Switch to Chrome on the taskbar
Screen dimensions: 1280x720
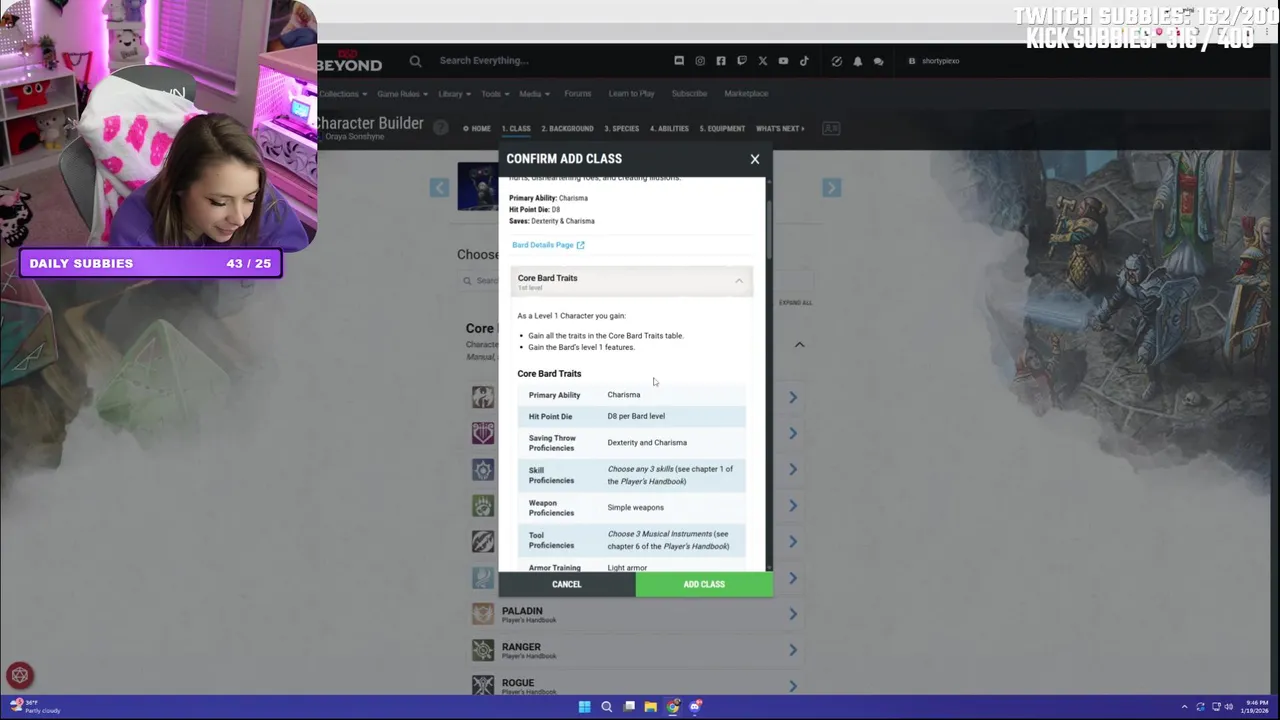click(673, 707)
